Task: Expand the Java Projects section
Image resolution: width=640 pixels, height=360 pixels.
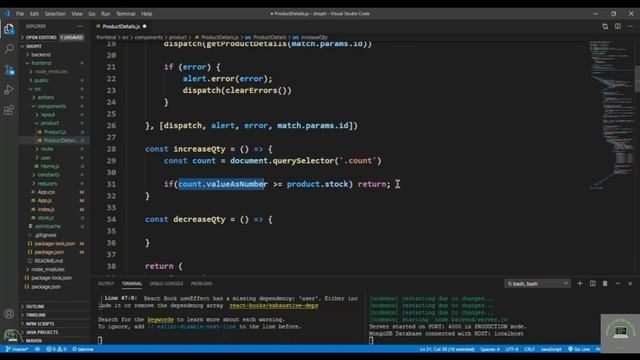Action: coord(54,332)
